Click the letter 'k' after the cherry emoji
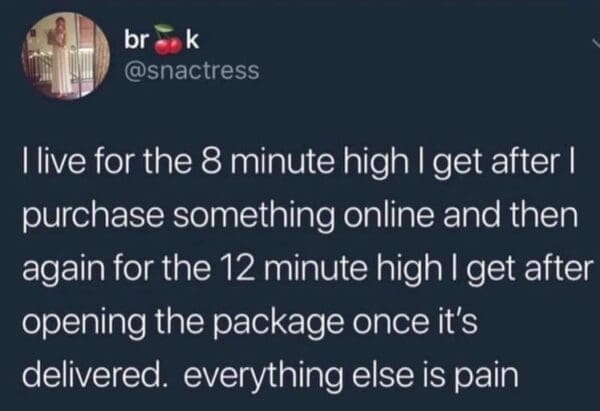The height and width of the screenshot is (411, 600). 192,40
